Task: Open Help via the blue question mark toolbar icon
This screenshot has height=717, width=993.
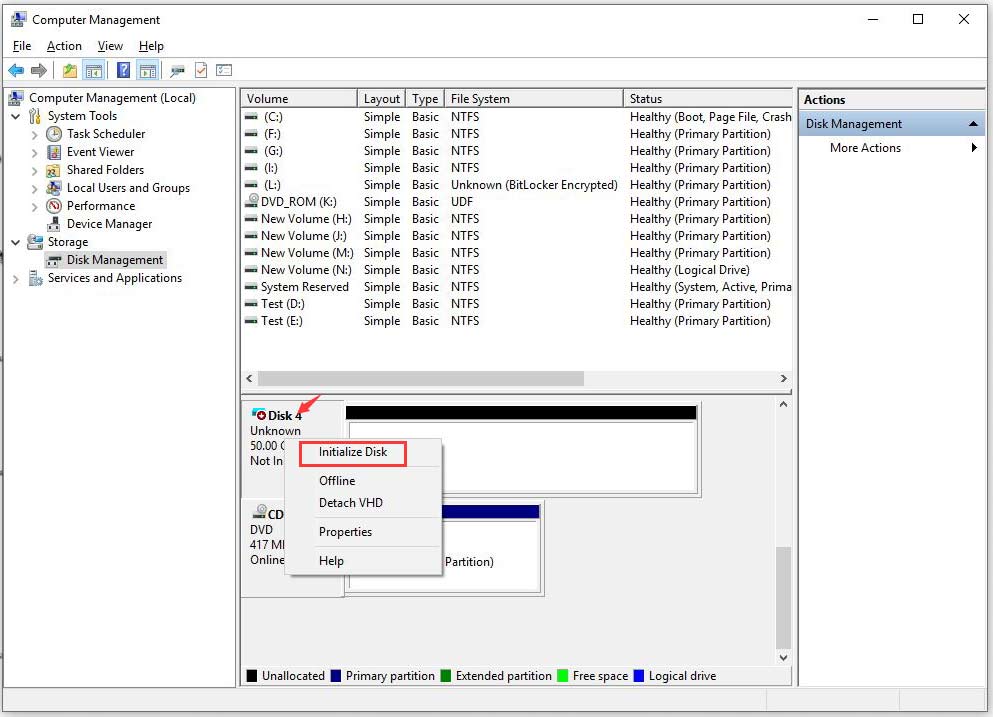Action: pyautogui.click(x=121, y=70)
